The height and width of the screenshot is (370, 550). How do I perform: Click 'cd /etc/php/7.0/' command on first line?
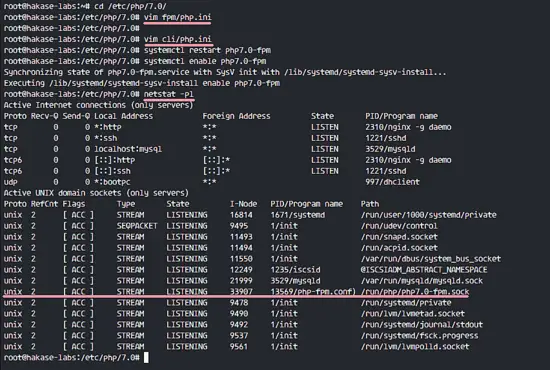coord(130,6)
